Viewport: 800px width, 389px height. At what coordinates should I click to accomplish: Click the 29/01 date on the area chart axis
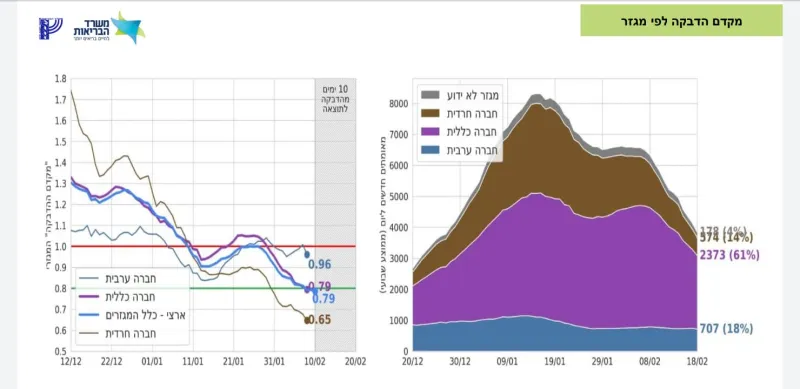602,362
